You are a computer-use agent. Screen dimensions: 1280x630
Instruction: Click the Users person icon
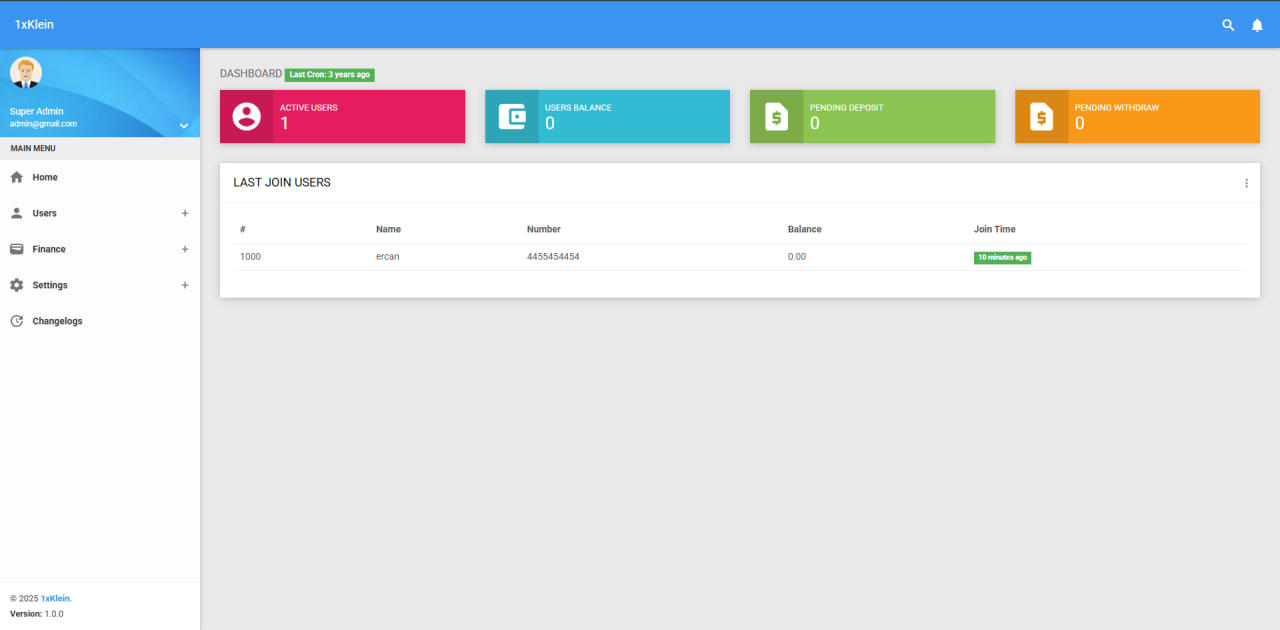(16, 213)
